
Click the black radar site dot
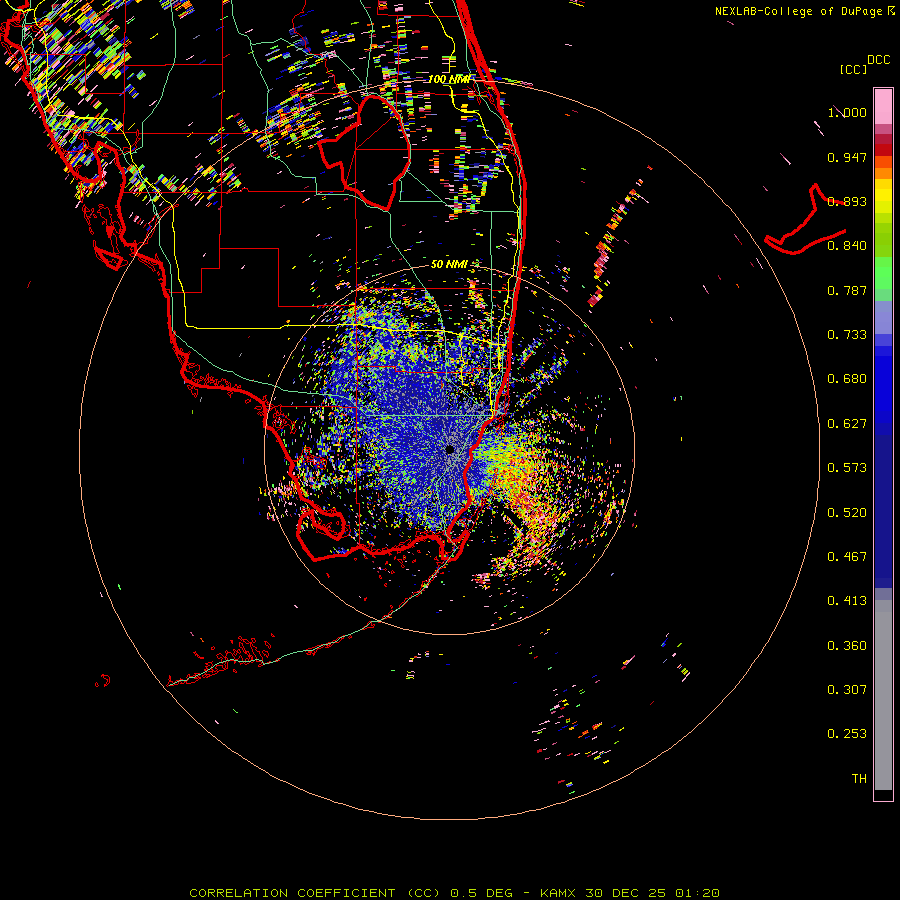(x=450, y=449)
